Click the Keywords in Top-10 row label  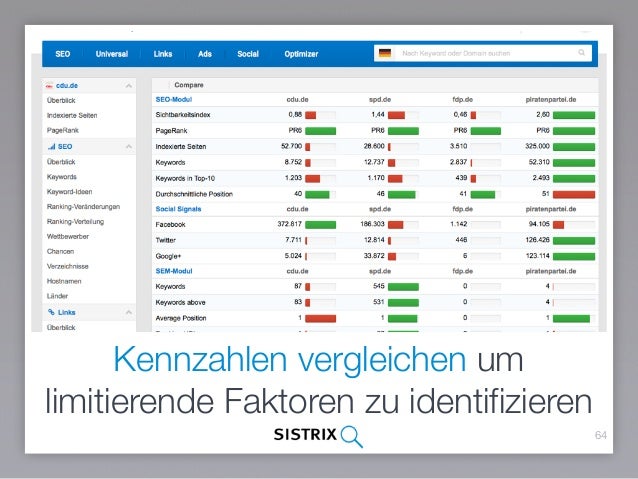point(185,178)
